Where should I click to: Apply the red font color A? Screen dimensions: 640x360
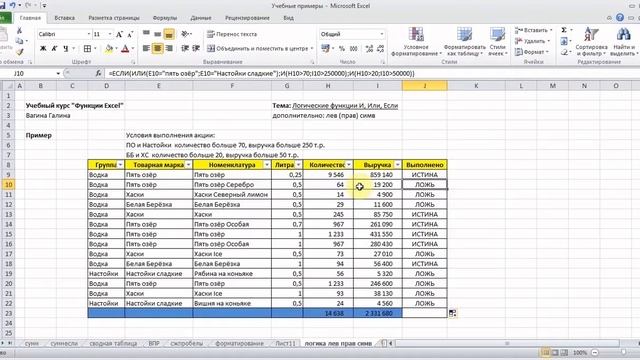tap(125, 49)
